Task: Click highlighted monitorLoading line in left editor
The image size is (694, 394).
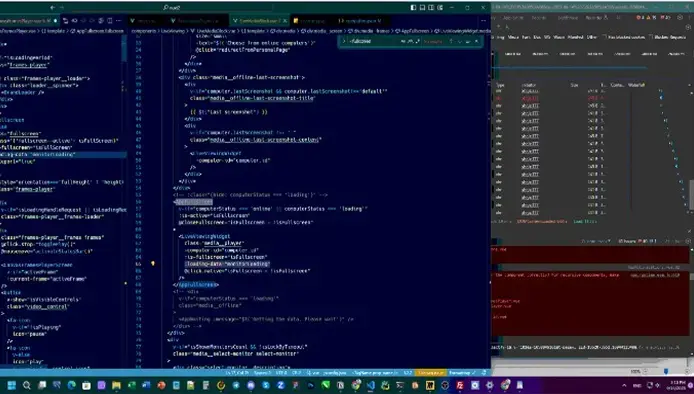Action: pos(63,155)
